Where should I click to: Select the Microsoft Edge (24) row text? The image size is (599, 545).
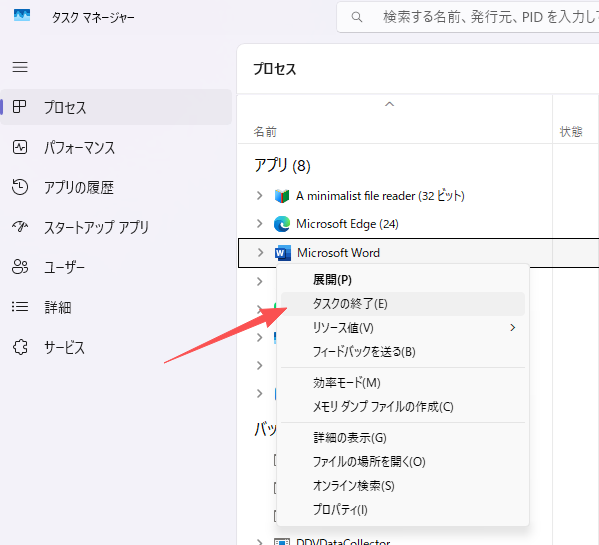347,224
